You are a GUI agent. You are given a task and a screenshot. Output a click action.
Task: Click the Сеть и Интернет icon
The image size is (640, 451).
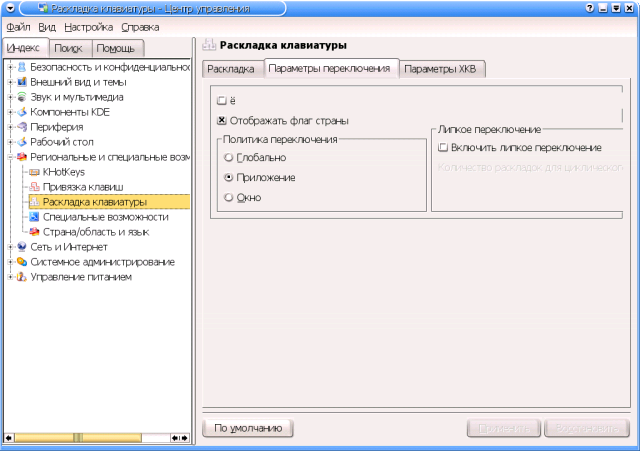point(22,247)
